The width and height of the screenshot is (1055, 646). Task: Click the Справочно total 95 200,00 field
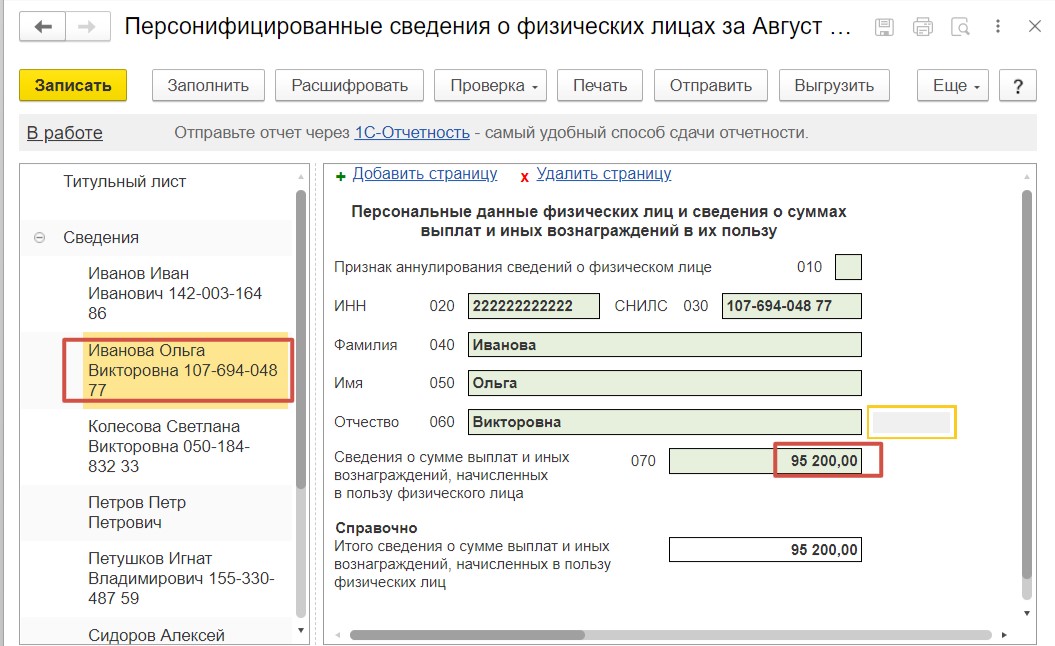765,550
